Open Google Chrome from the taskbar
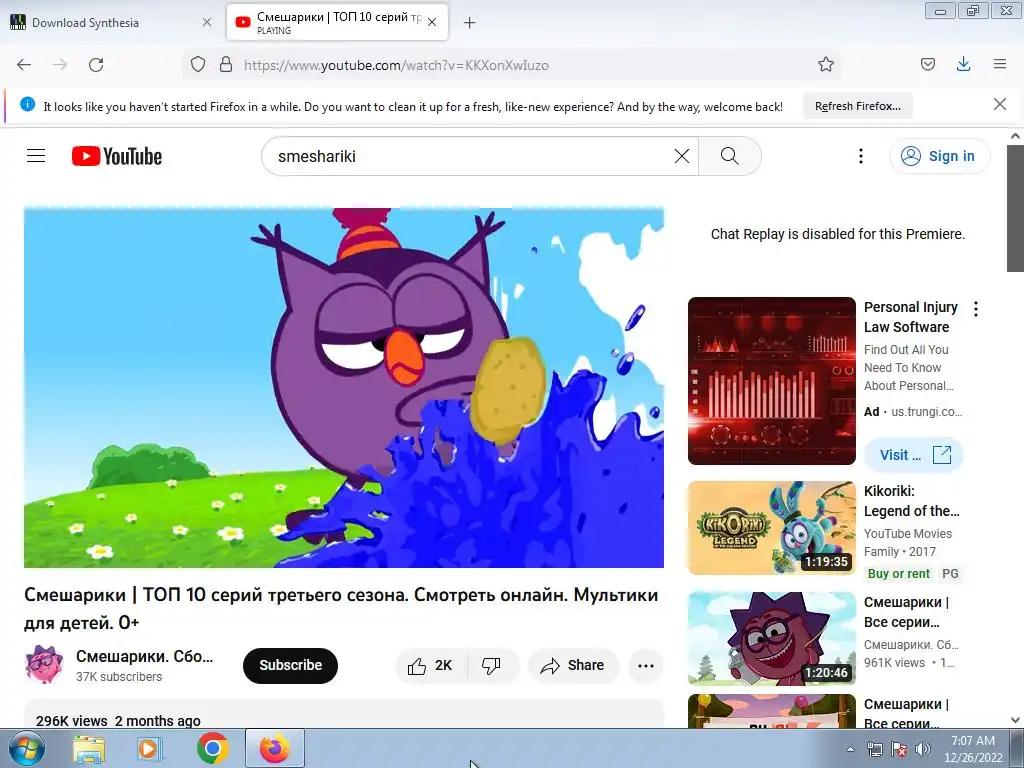The width and height of the screenshot is (1024, 768). (x=212, y=748)
